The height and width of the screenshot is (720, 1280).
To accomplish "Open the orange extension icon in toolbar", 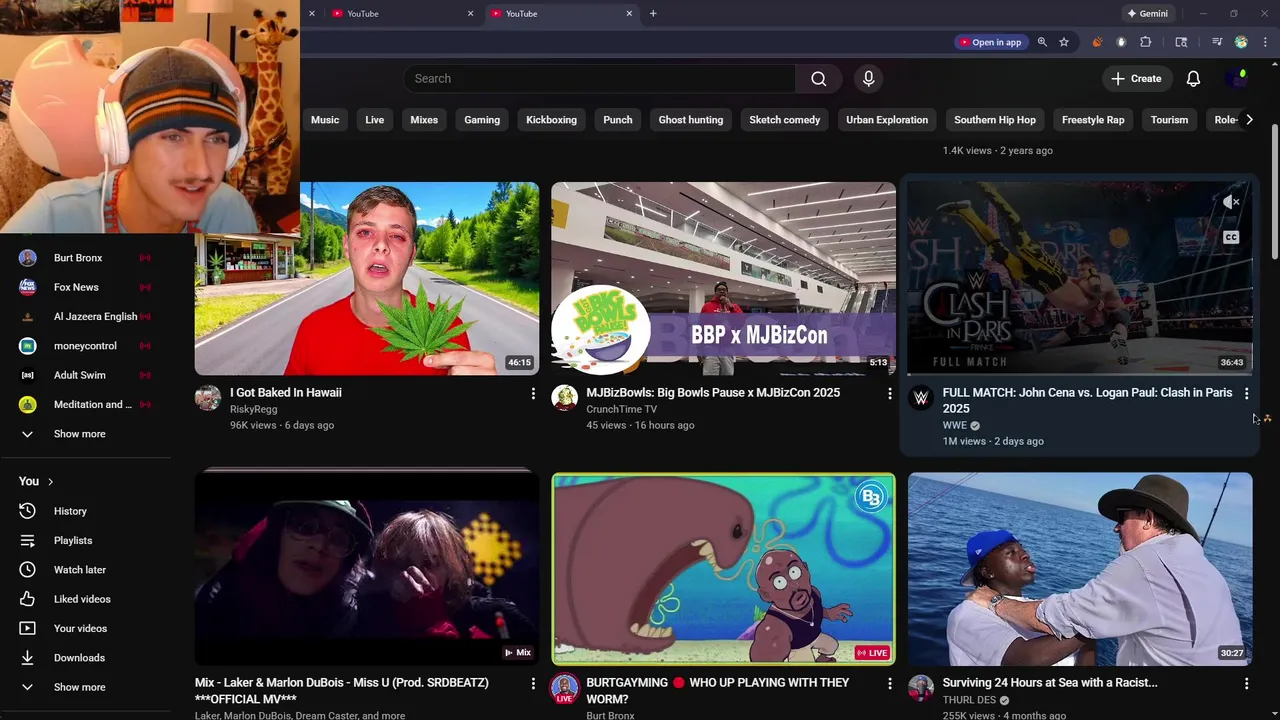I will 1097,42.
